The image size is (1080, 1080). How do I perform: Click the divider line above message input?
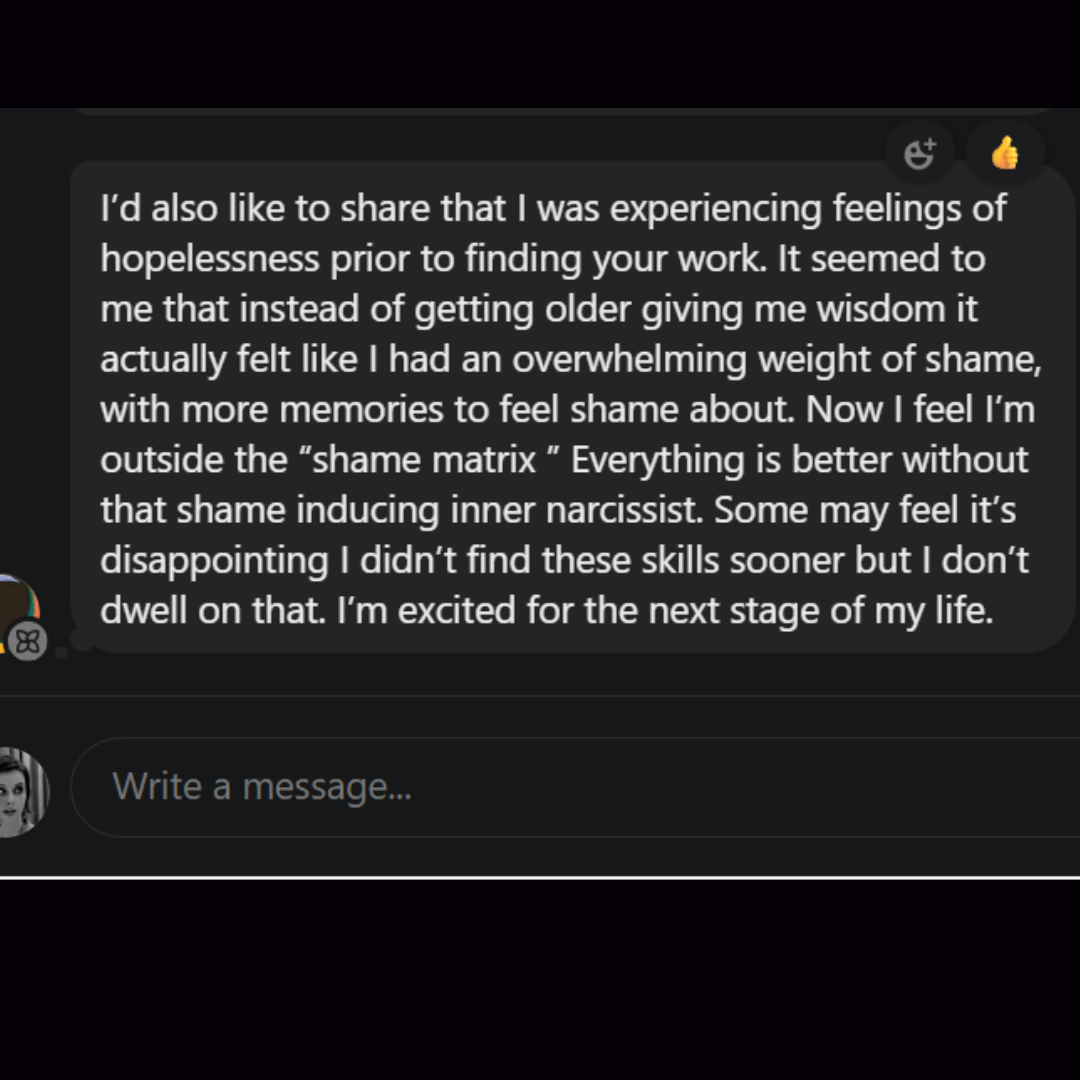(540, 696)
